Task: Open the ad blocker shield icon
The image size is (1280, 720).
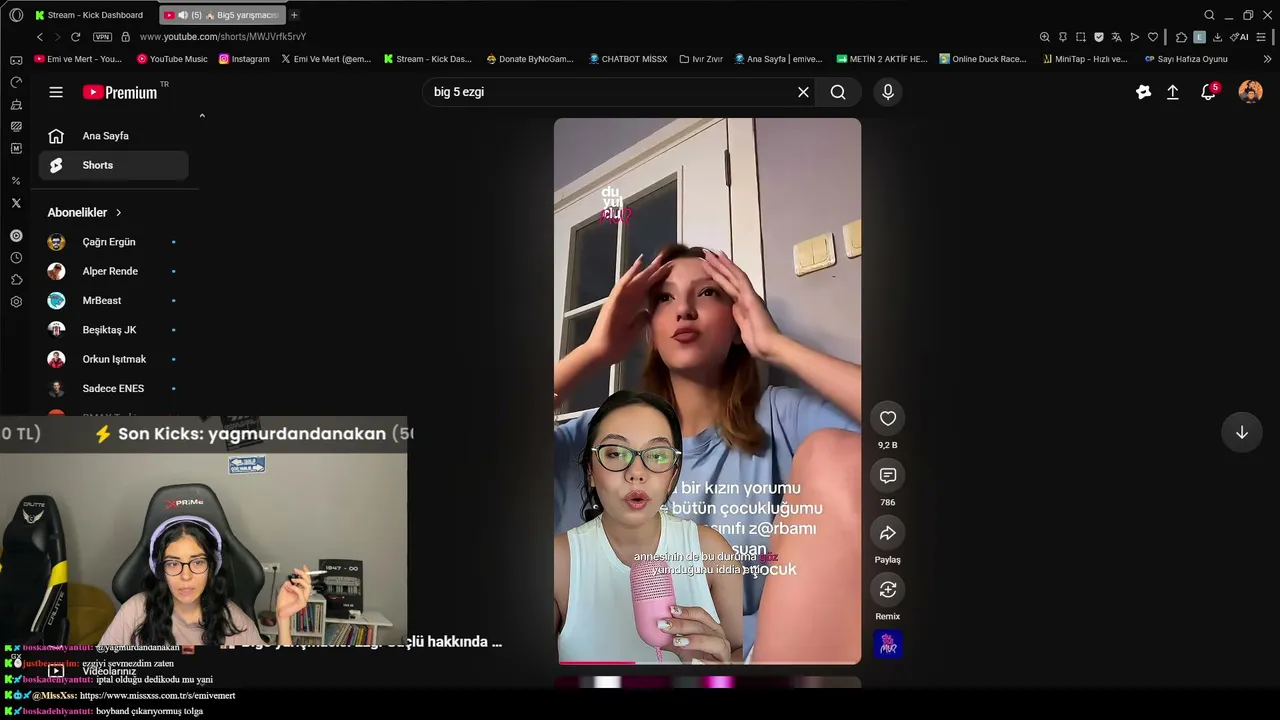Action: point(1099,37)
